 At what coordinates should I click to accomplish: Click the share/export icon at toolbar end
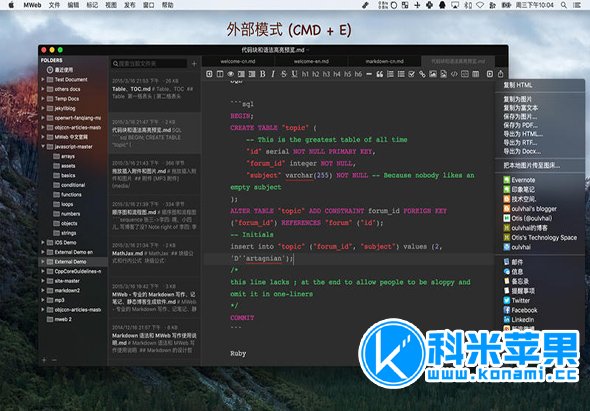click(500, 74)
